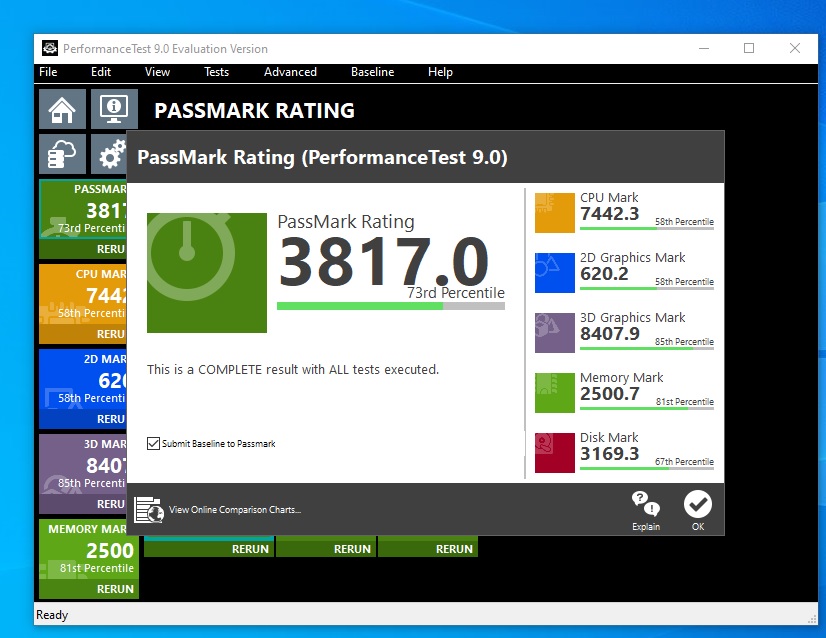Open the Tests menu
Viewport: 826px width, 638px height.
coord(217,72)
